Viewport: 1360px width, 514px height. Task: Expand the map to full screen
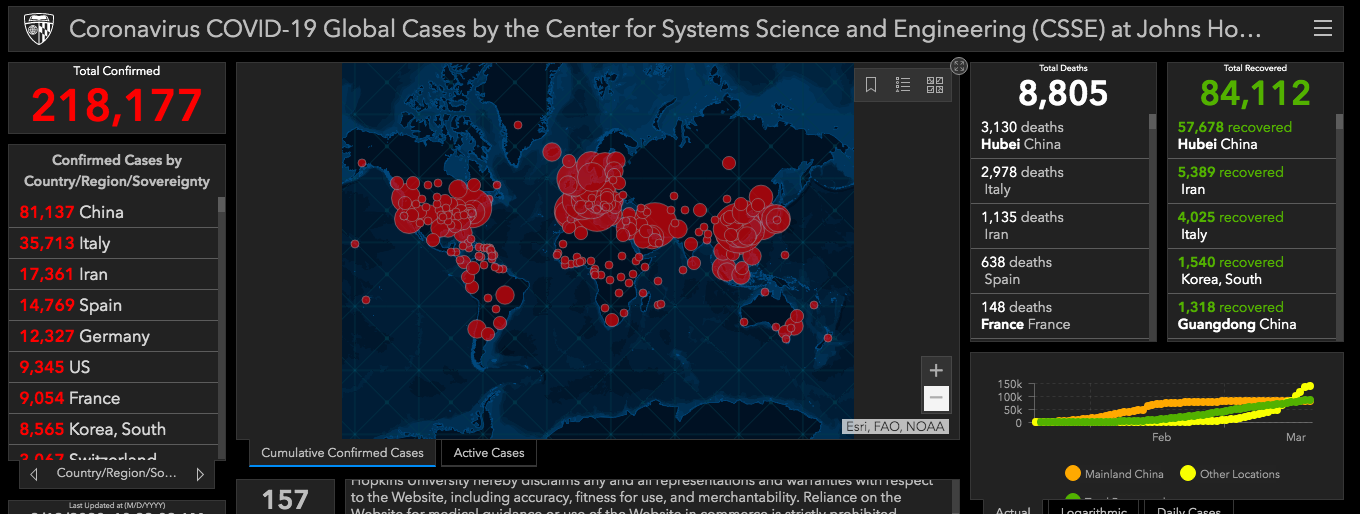tap(958, 66)
